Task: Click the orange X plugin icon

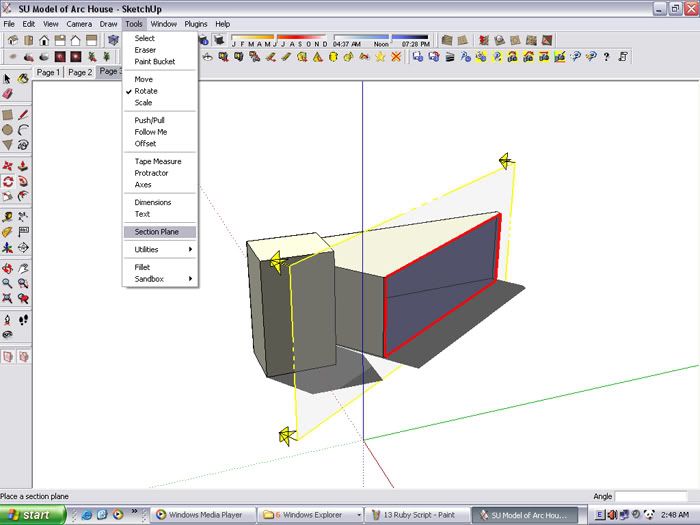Action: point(396,57)
